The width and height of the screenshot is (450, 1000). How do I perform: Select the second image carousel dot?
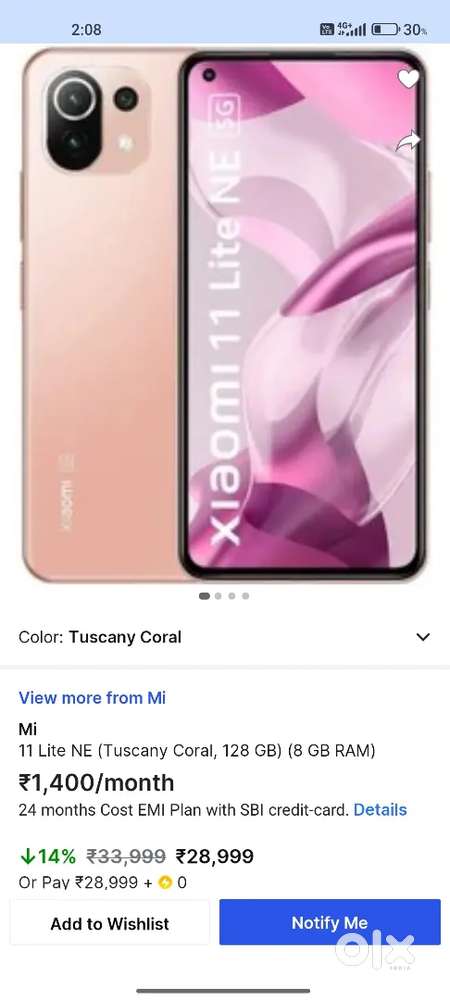tap(218, 596)
